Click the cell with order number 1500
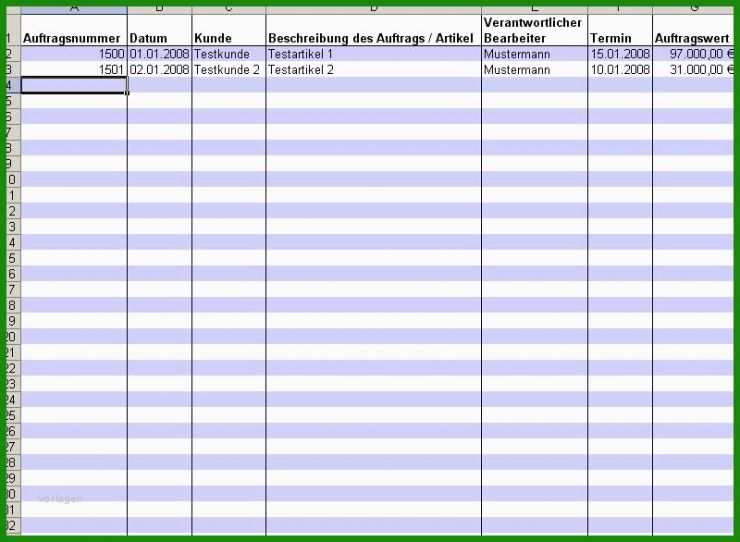Viewport: 740px width, 542px height. pyautogui.click(x=74, y=54)
